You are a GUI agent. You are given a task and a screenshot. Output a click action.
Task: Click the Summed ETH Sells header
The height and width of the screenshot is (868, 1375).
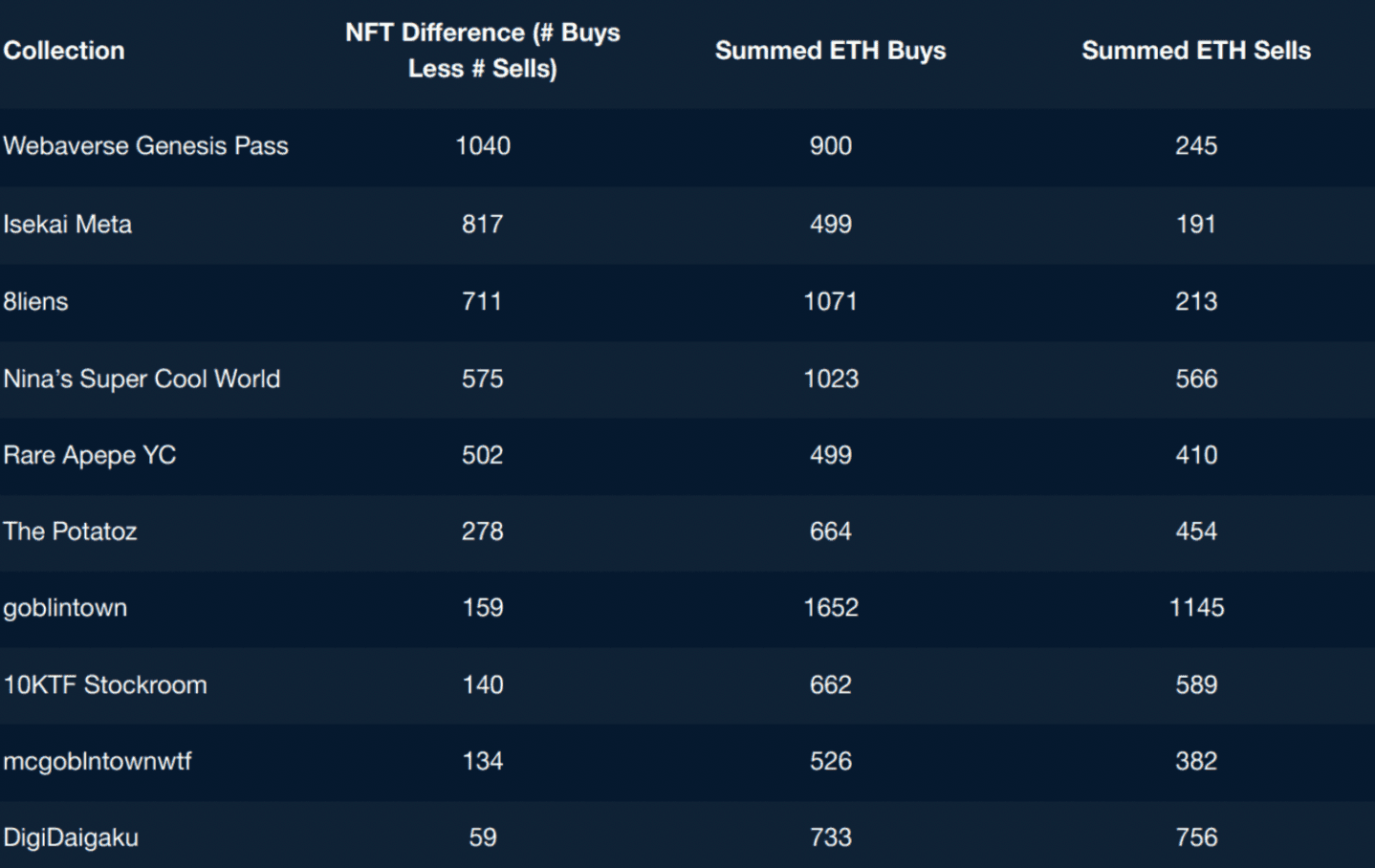1195,51
